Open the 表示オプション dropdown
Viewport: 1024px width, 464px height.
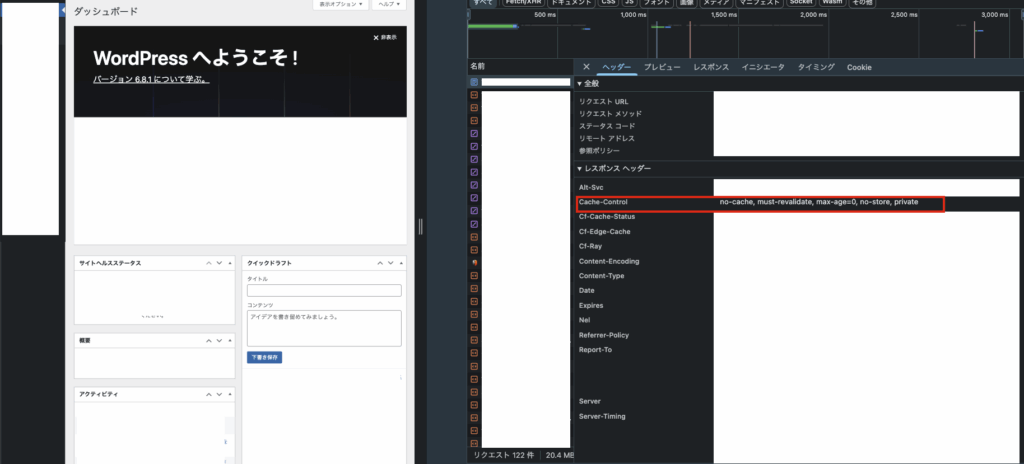pos(340,5)
